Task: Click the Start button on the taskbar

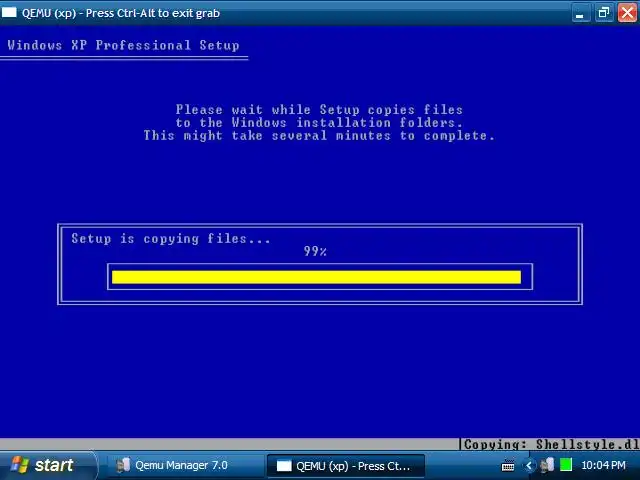Action: point(48,465)
